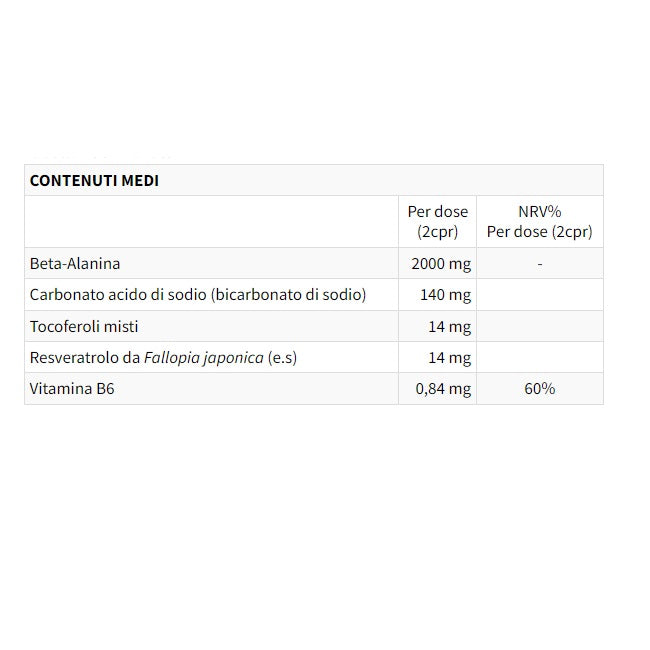
Task: Click the 60% NRV value
Action: (540, 388)
